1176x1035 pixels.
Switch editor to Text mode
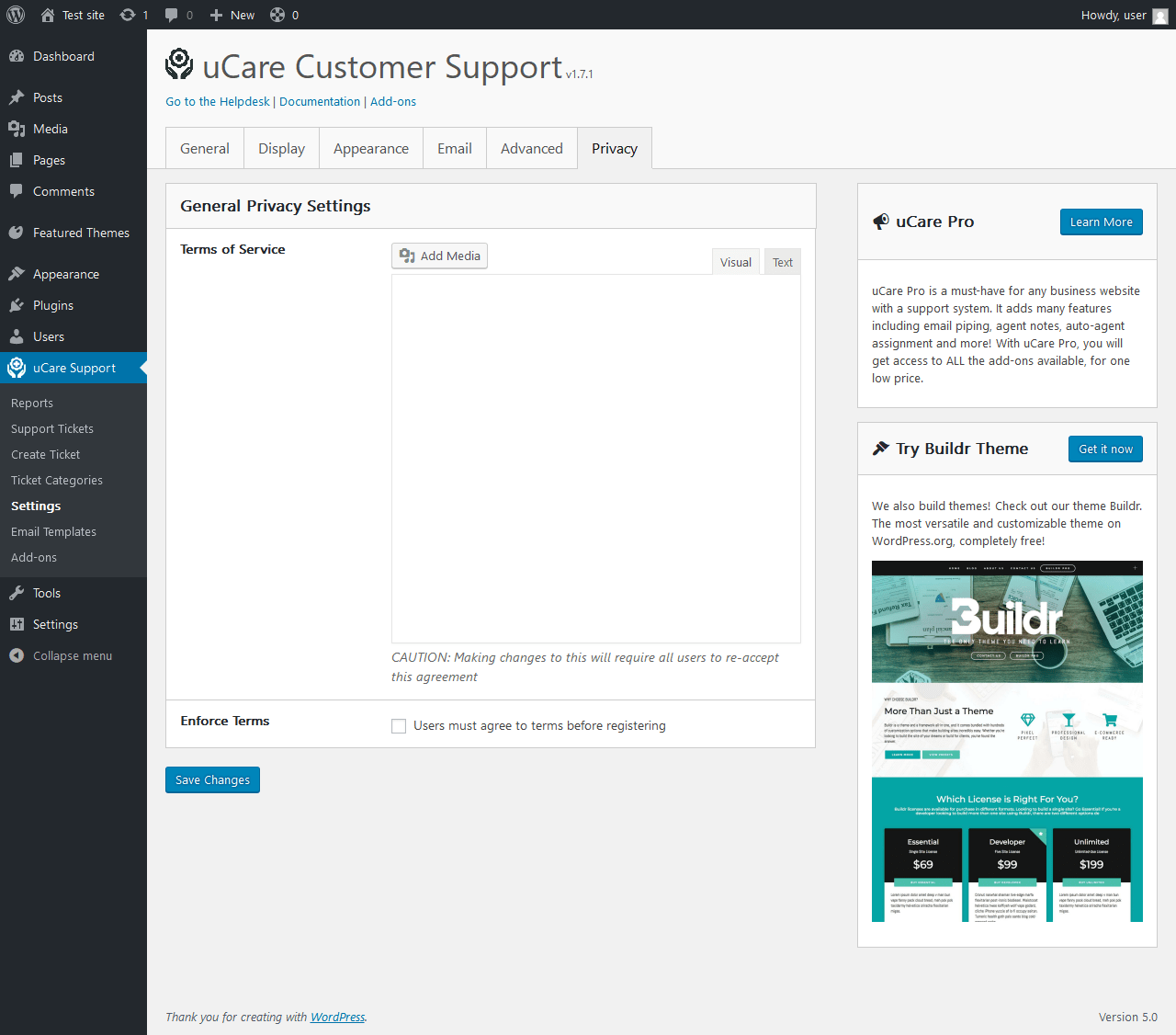783,262
